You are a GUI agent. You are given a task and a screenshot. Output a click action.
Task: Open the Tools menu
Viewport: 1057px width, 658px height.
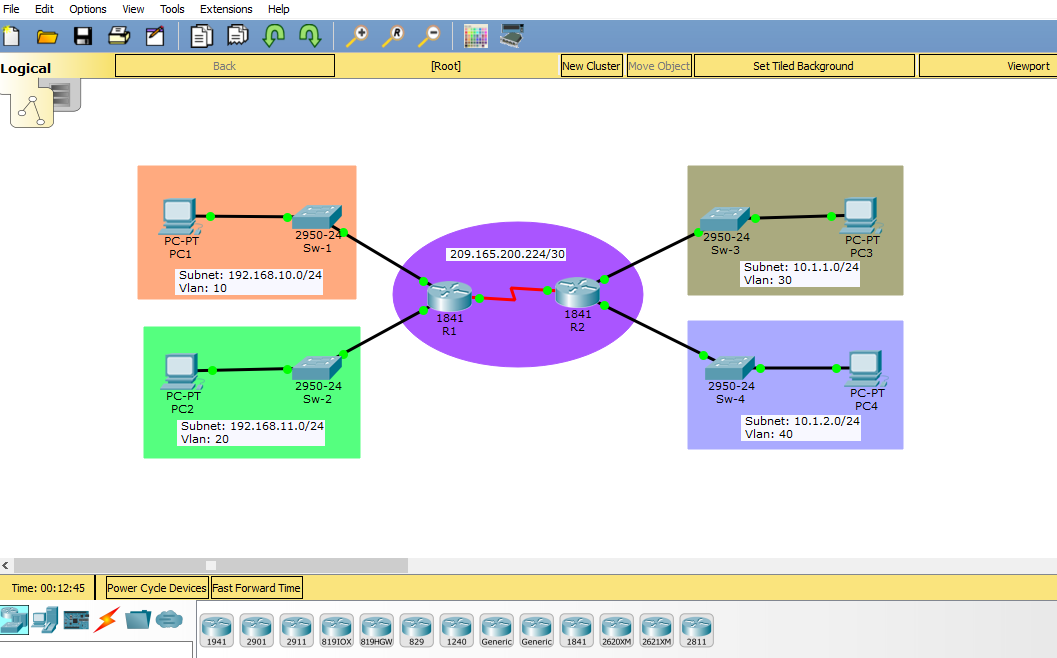pyautogui.click(x=172, y=9)
